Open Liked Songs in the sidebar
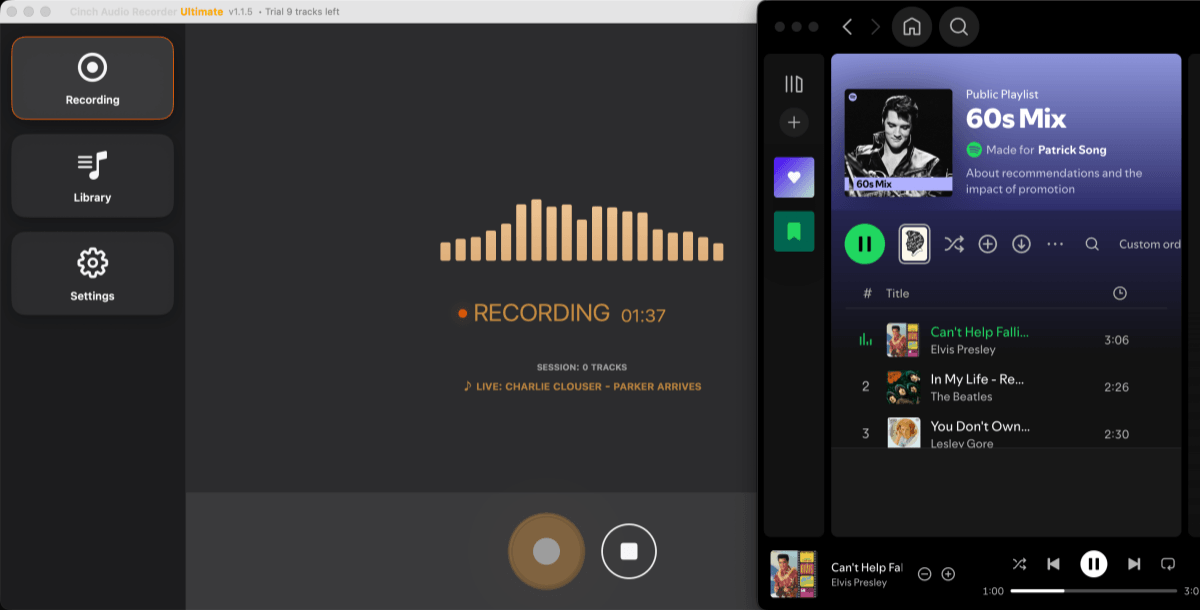Screen dimensions: 1200x610 794,177
